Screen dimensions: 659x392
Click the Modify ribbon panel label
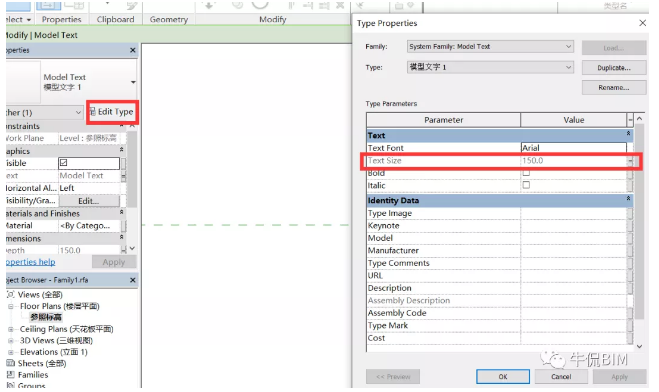point(272,20)
